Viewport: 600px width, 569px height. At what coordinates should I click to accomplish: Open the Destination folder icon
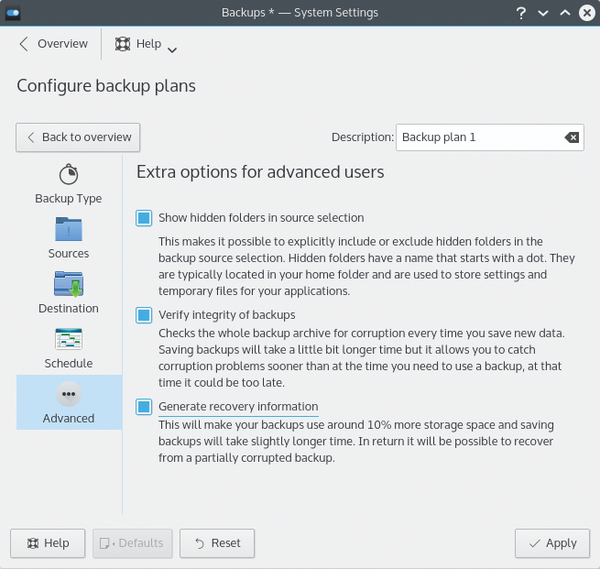click(68, 284)
